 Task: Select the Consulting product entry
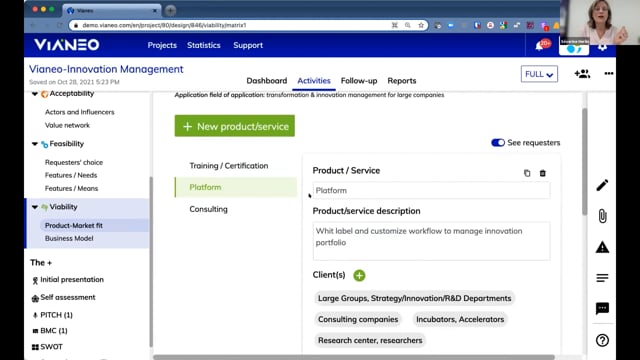[x=209, y=209]
